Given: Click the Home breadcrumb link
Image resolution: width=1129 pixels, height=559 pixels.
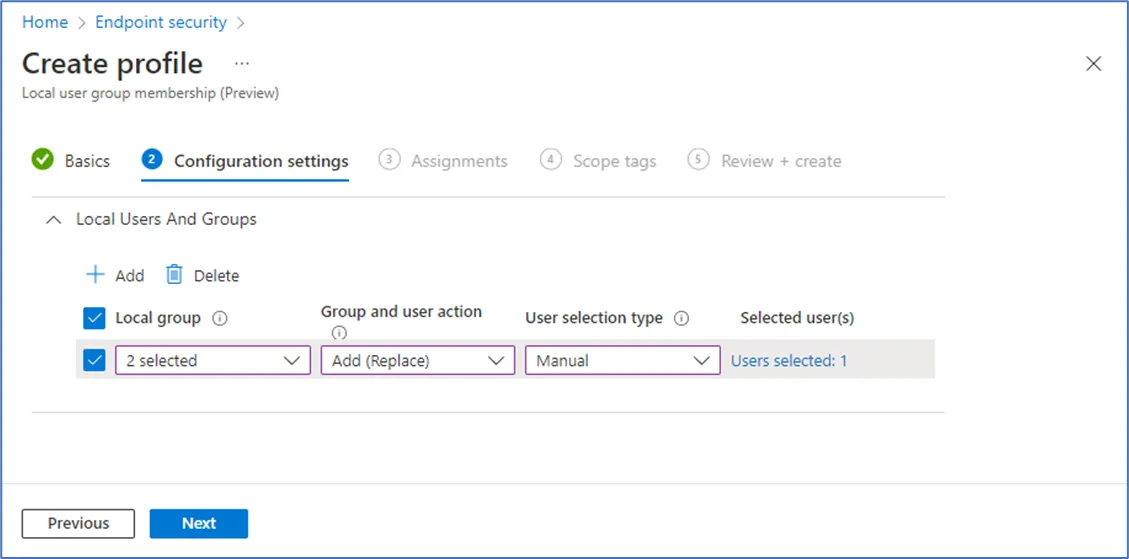Looking at the screenshot, I should tap(45, 22).
